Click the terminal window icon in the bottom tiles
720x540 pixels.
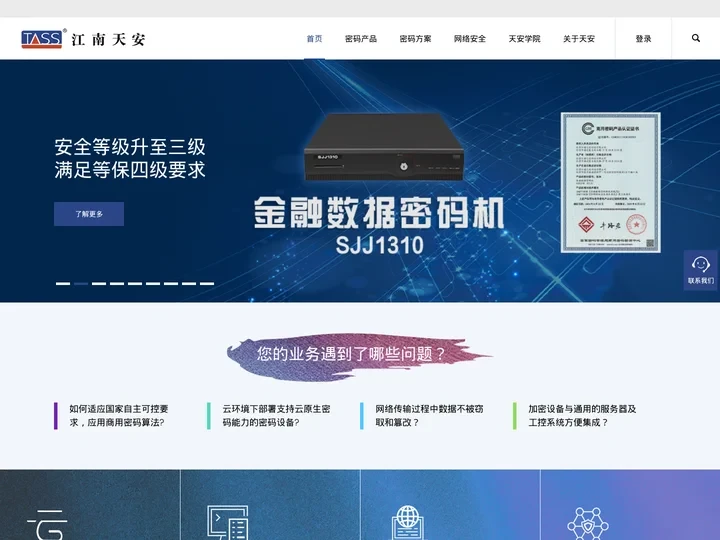point(228,523)
